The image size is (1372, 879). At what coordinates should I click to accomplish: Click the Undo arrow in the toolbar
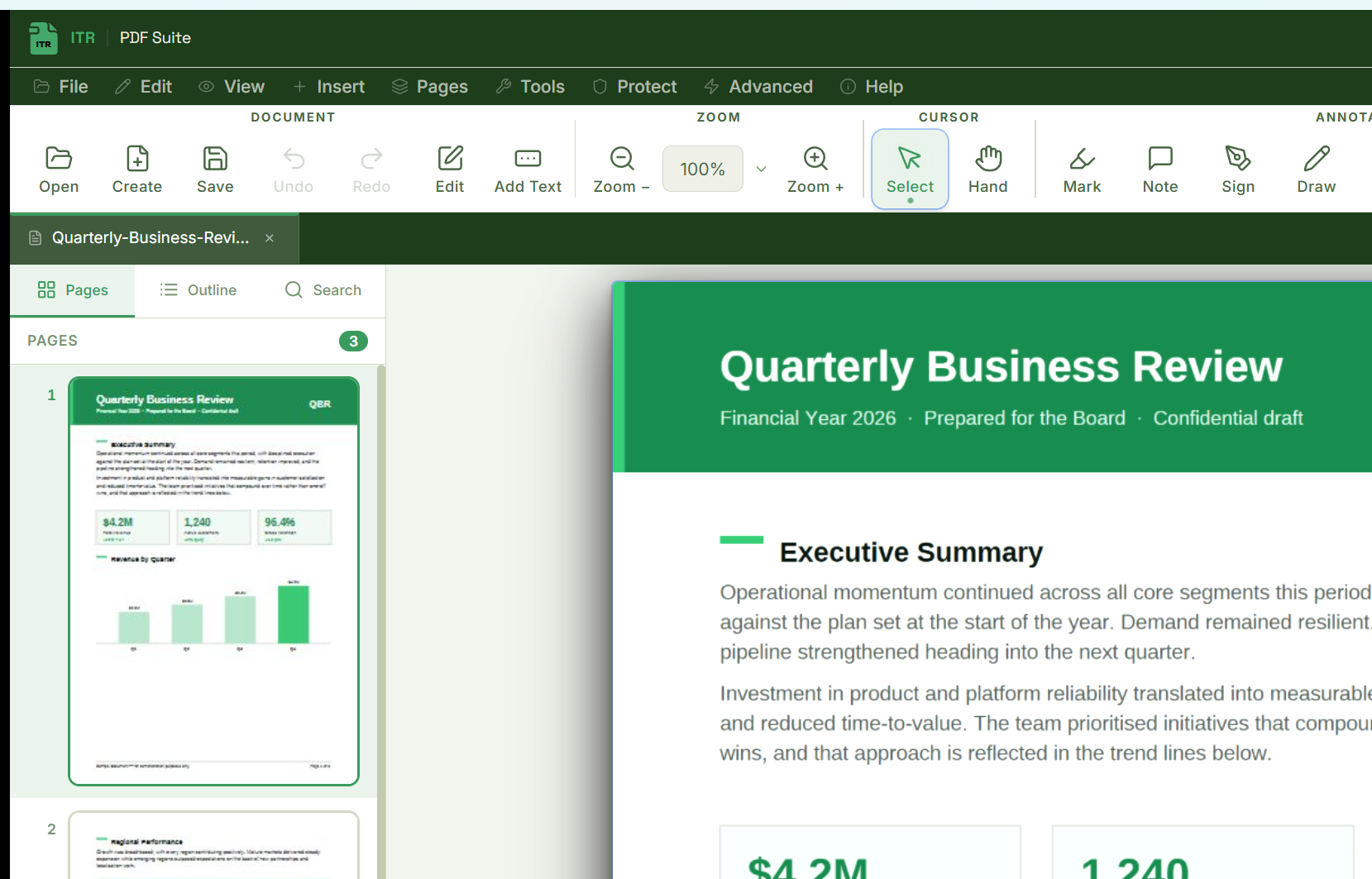click(x=294, y=169)
